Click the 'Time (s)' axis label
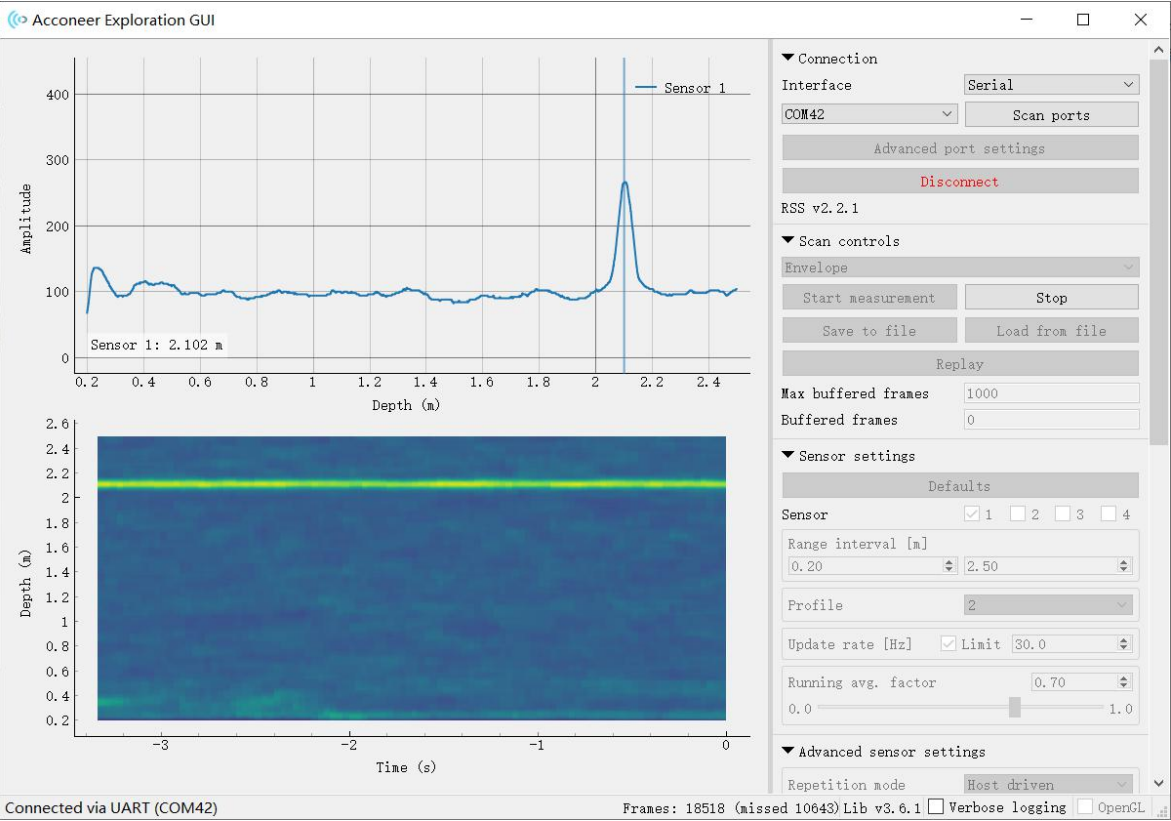Image resolution: width=1171 pixels, height=821 pixels. [406, 767]
